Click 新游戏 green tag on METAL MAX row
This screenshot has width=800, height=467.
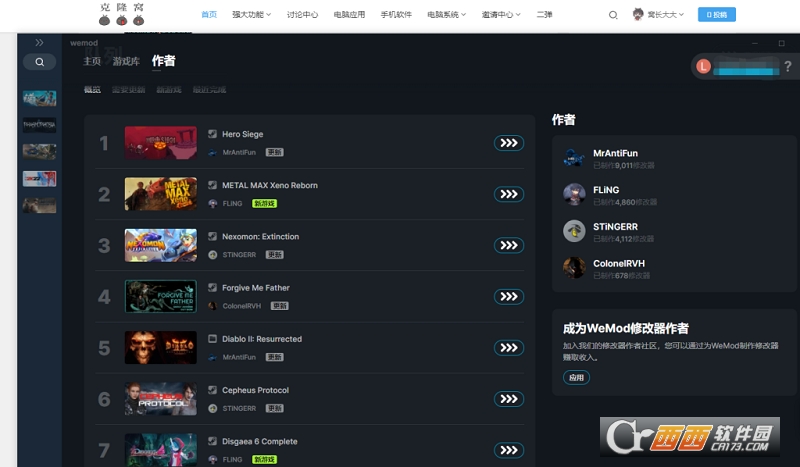(x=264, y=203)
